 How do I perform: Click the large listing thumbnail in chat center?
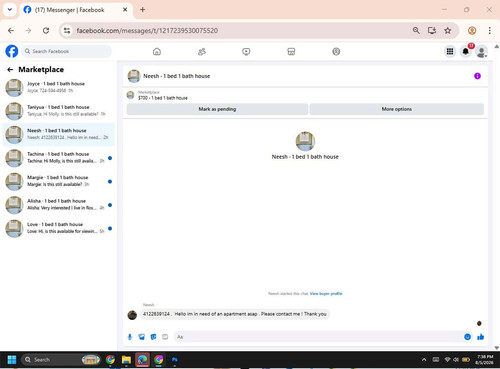(305, 141)
